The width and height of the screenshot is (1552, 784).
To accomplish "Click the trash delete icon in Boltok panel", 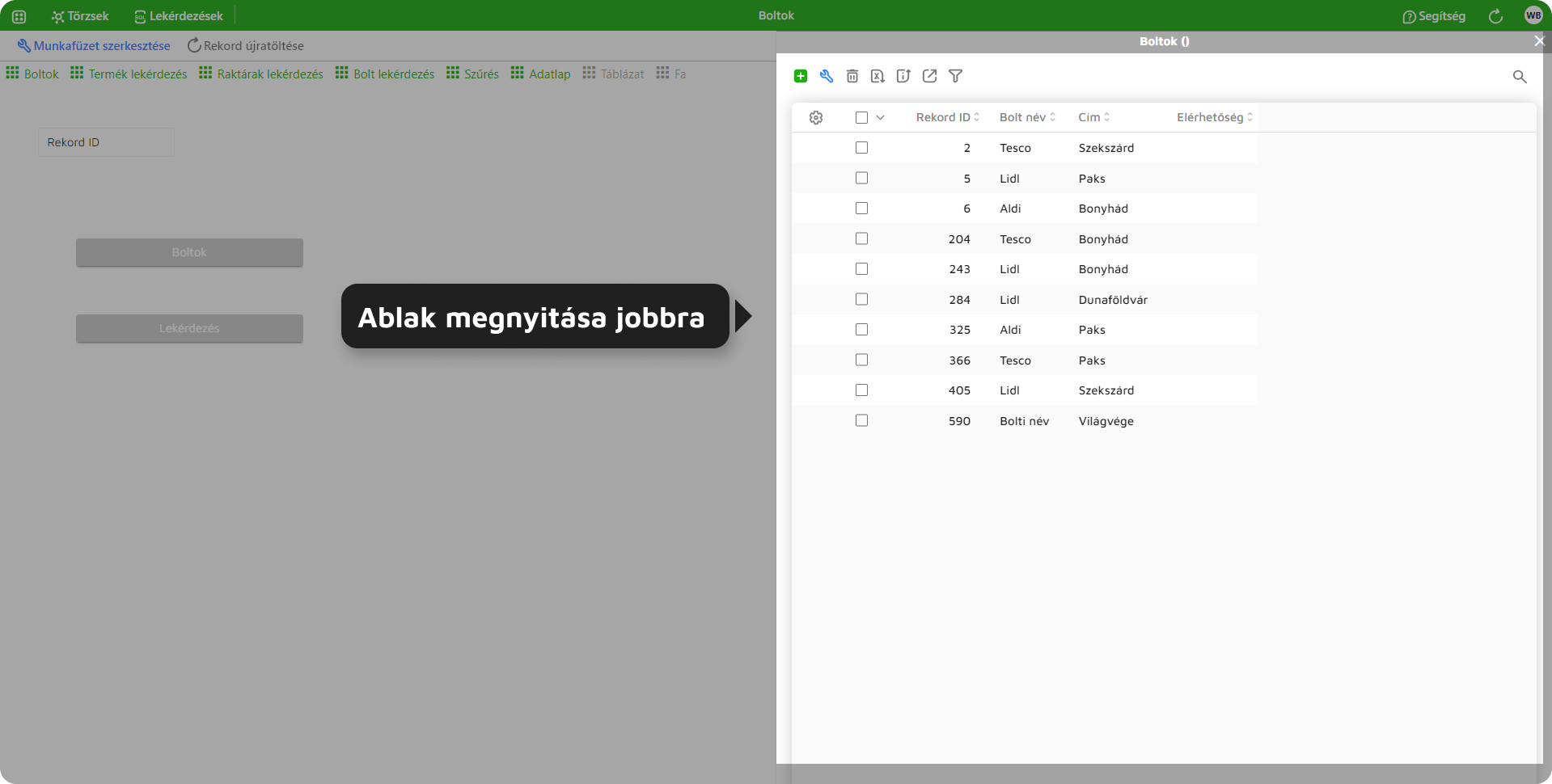I will pos(852,76).
